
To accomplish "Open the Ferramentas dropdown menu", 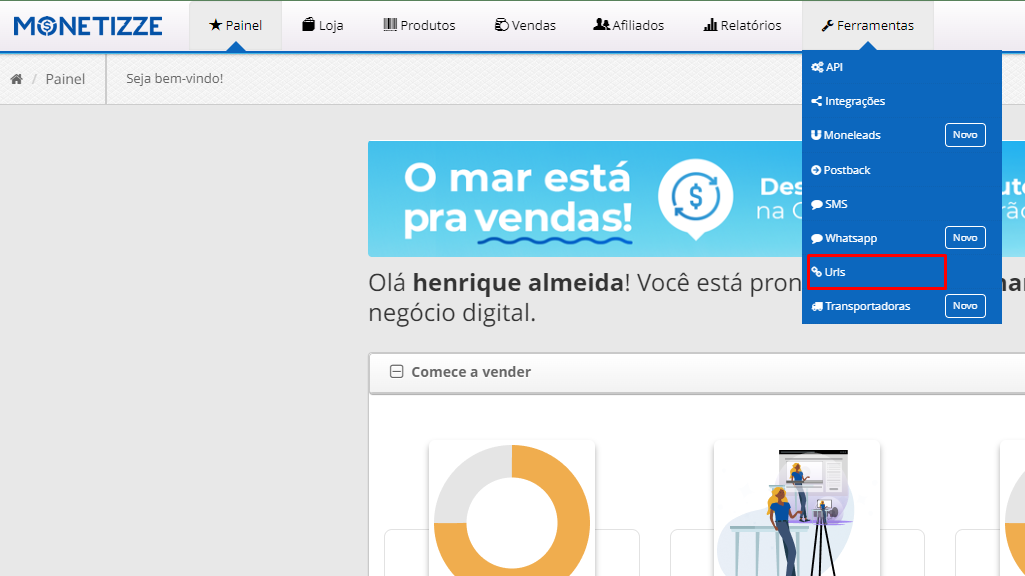I will tap(867, 25).
